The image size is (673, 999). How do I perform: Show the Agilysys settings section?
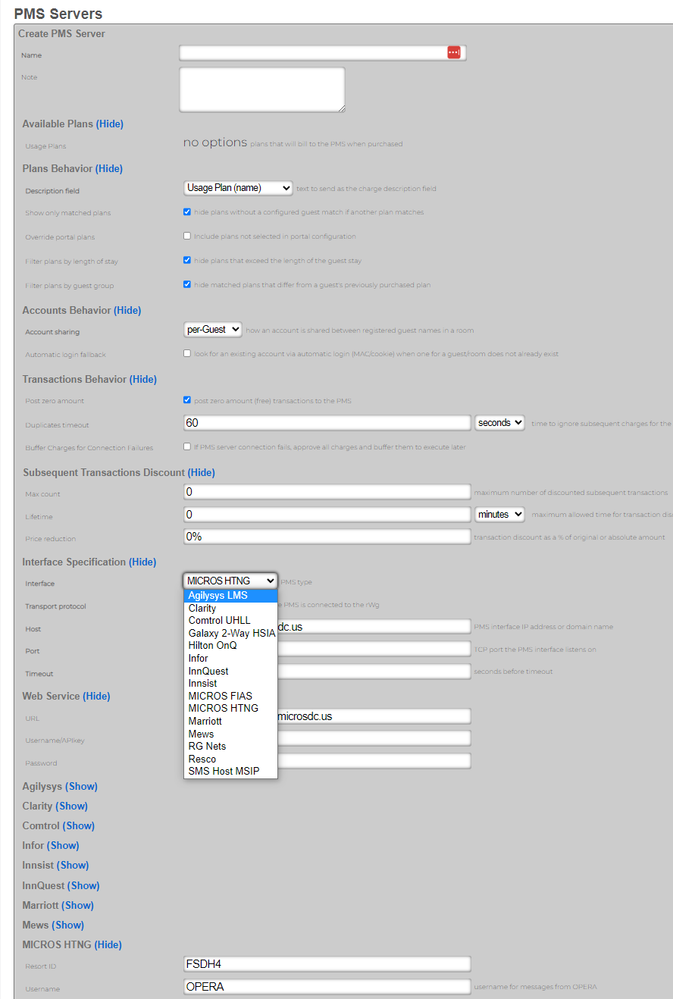pyautogui.click(x=82, y=787)
